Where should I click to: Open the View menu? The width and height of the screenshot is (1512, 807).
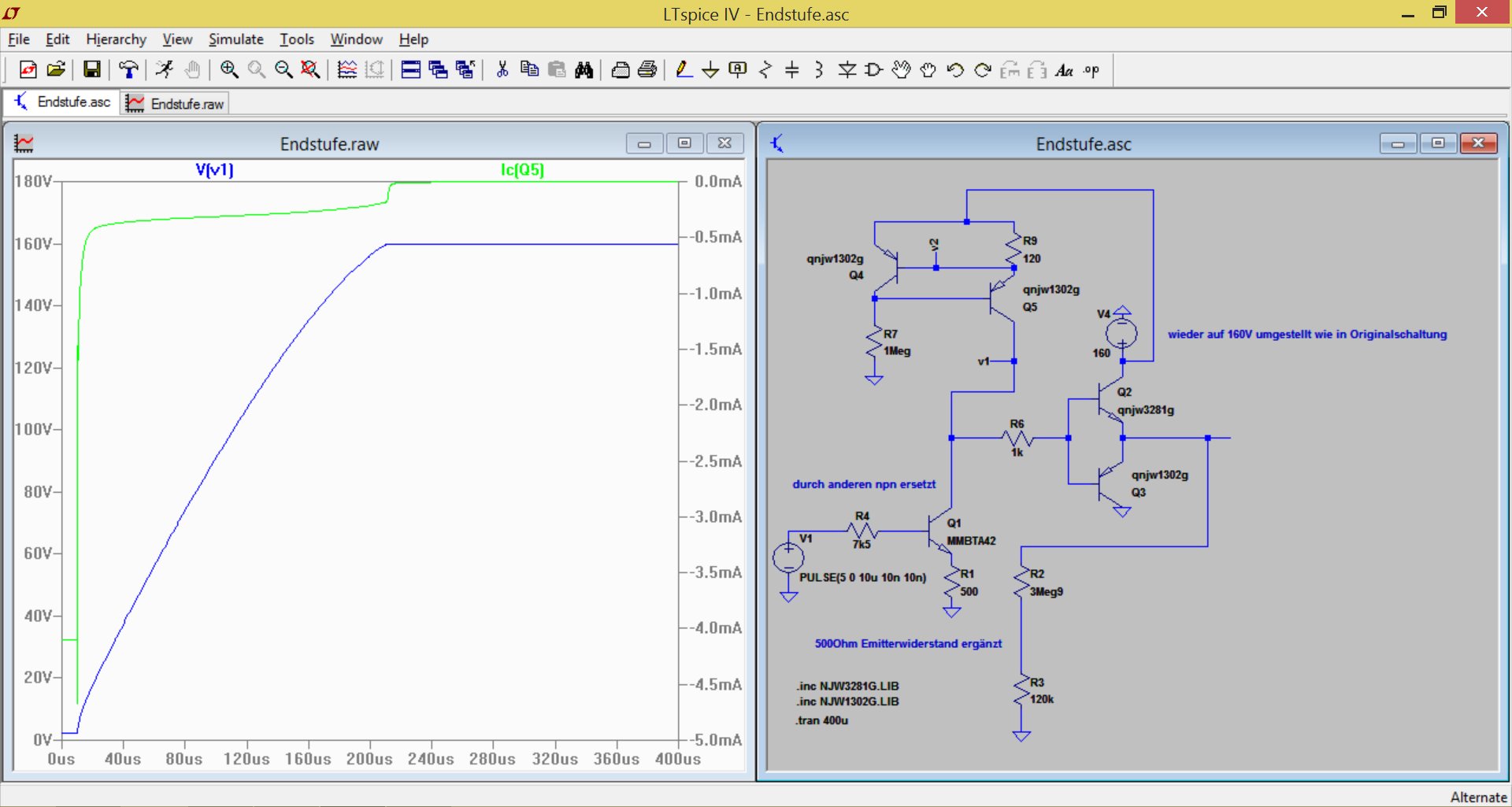tap(177, 39)
